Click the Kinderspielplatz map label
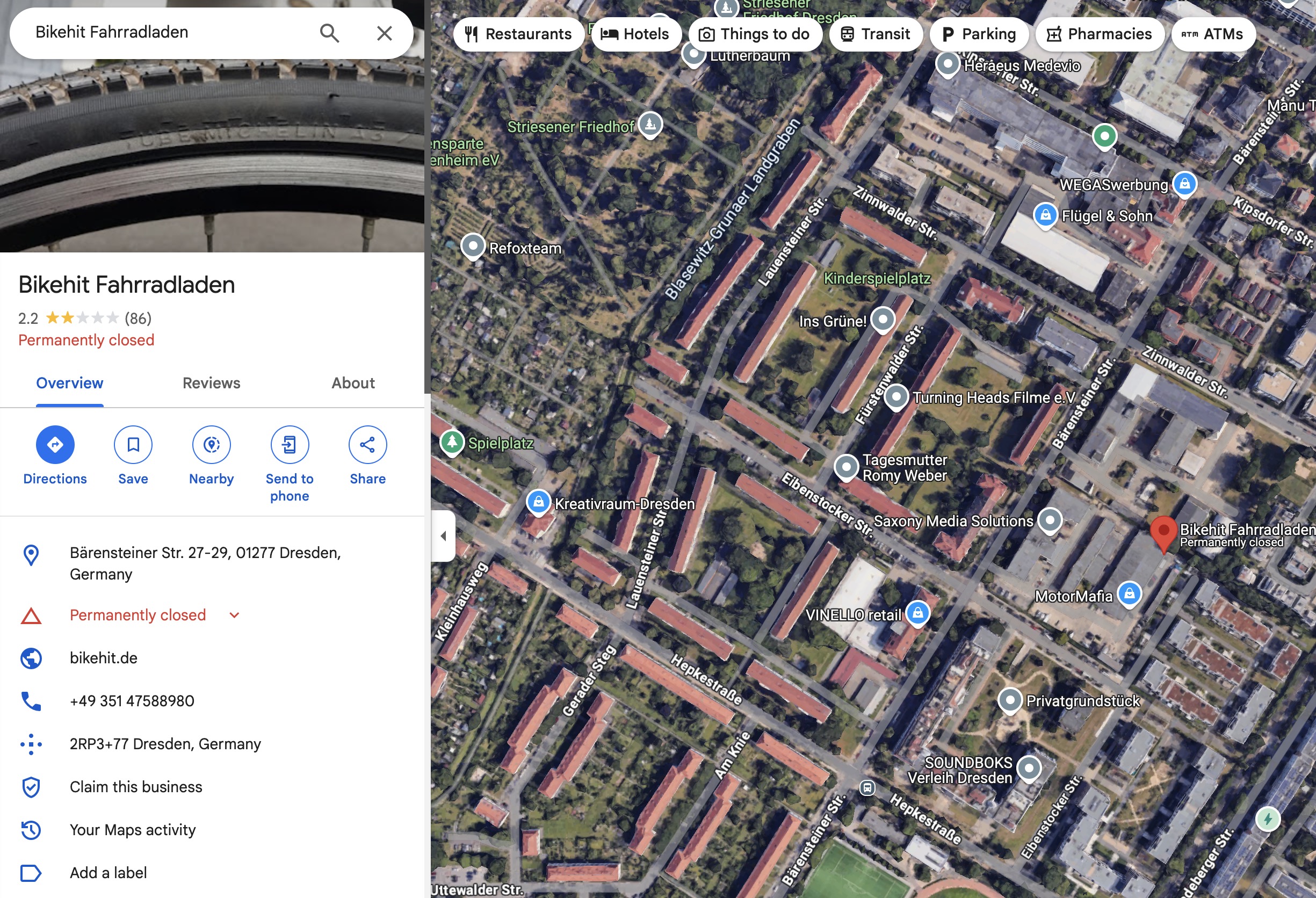1316x898 pixels. 877,279
